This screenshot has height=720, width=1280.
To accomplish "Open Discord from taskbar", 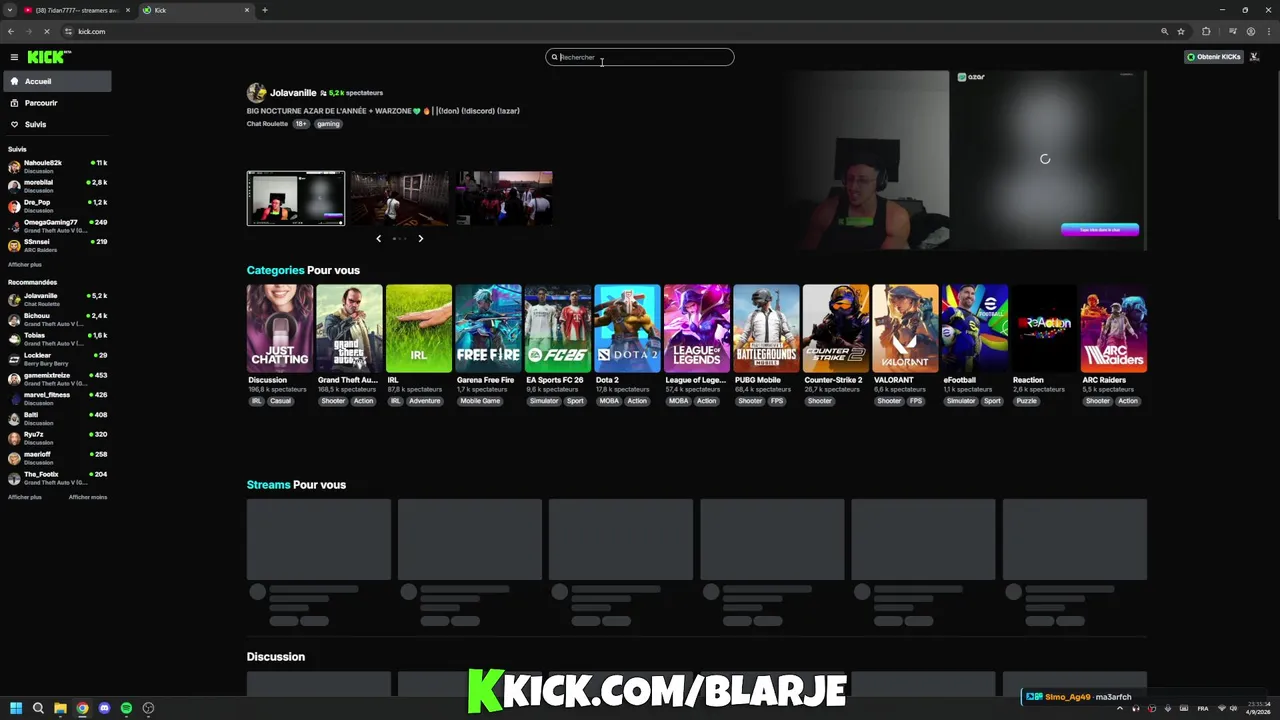I will [104, 708].
